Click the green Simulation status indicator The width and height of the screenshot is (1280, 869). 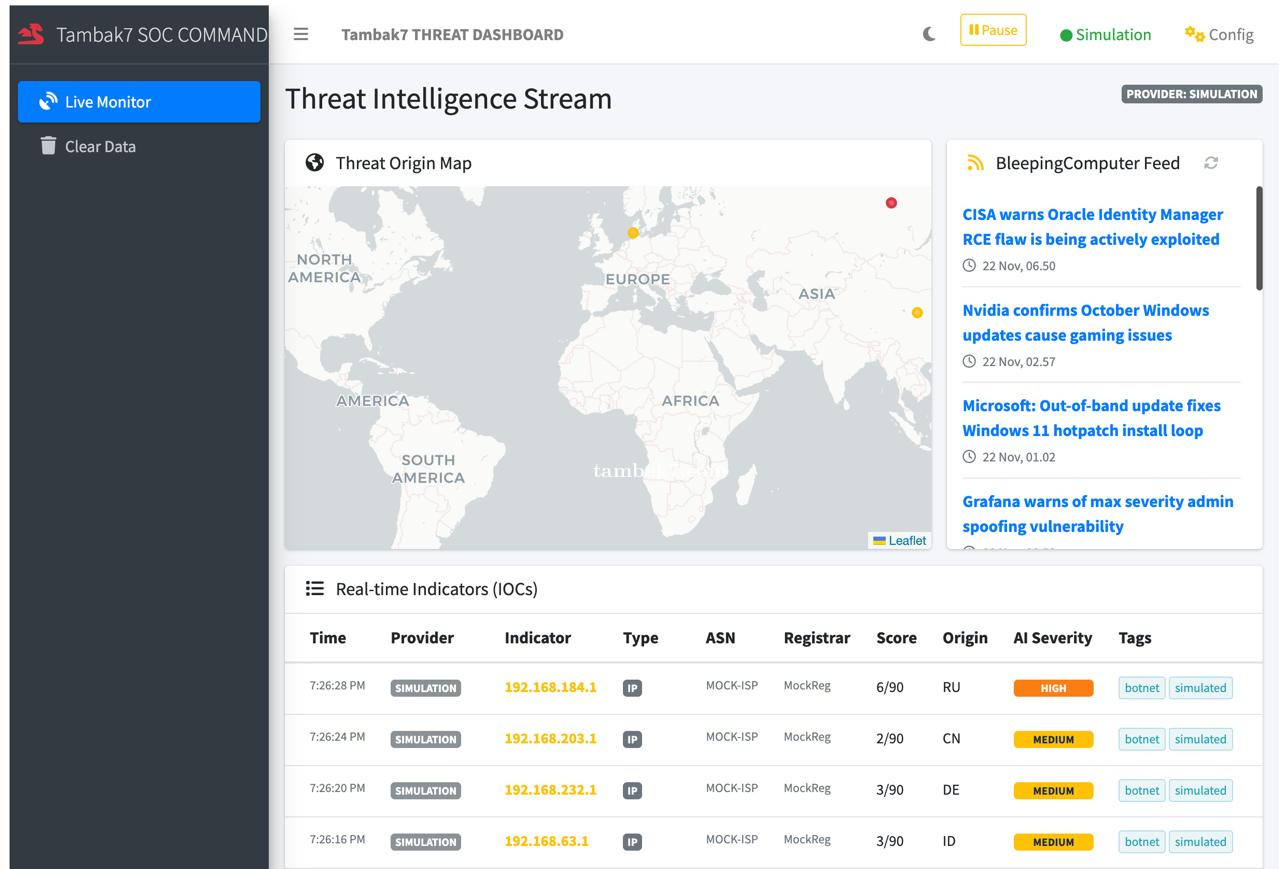pos(1105,34)
